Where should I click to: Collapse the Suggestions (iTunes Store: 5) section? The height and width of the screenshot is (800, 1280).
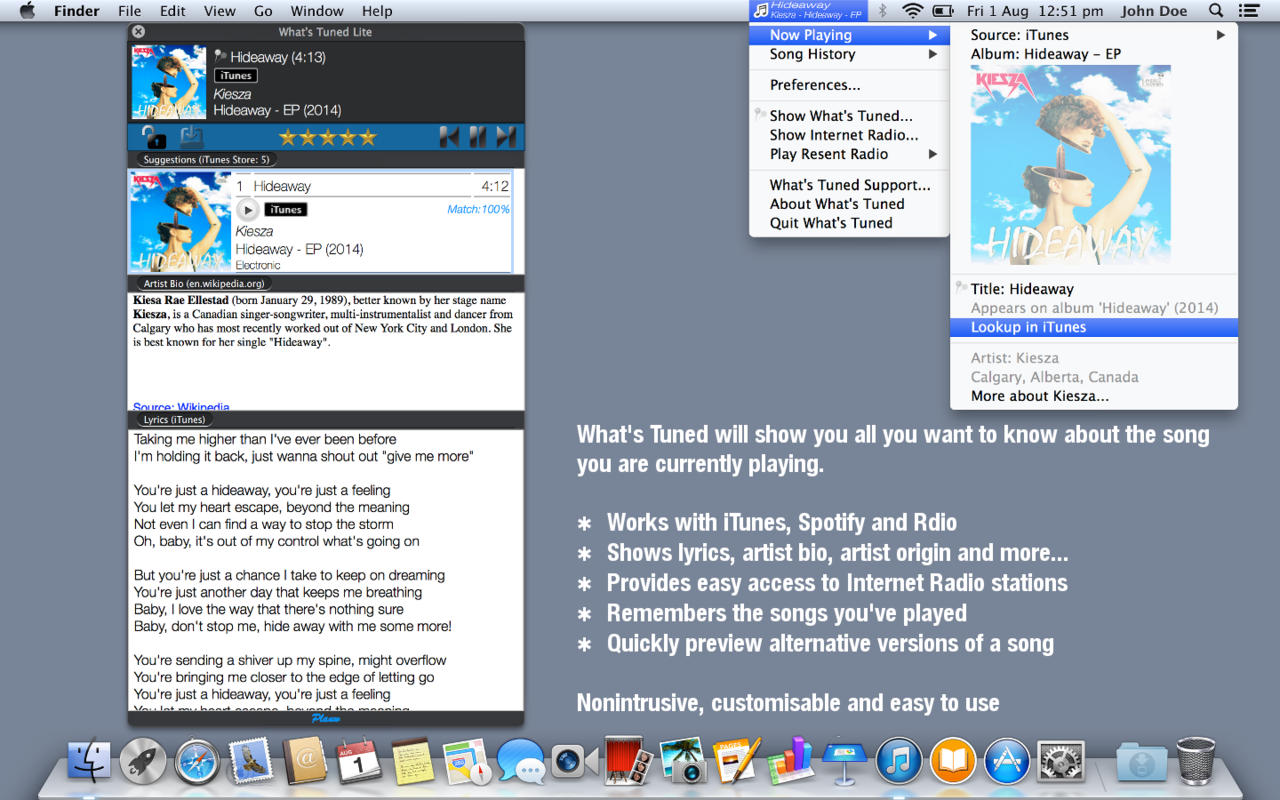click(x=206, y=159)
